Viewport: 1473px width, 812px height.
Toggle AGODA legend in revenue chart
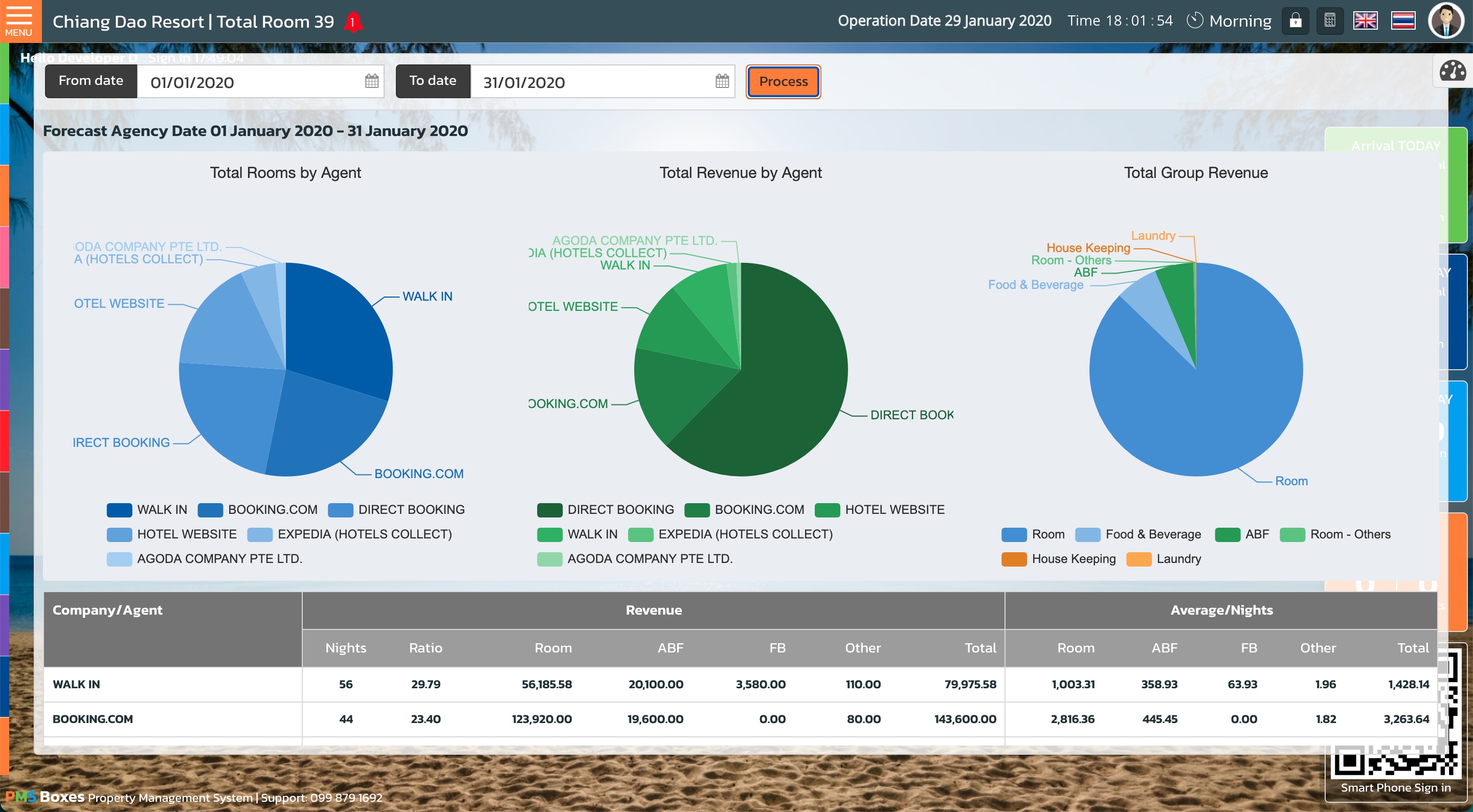coord(635,559)
